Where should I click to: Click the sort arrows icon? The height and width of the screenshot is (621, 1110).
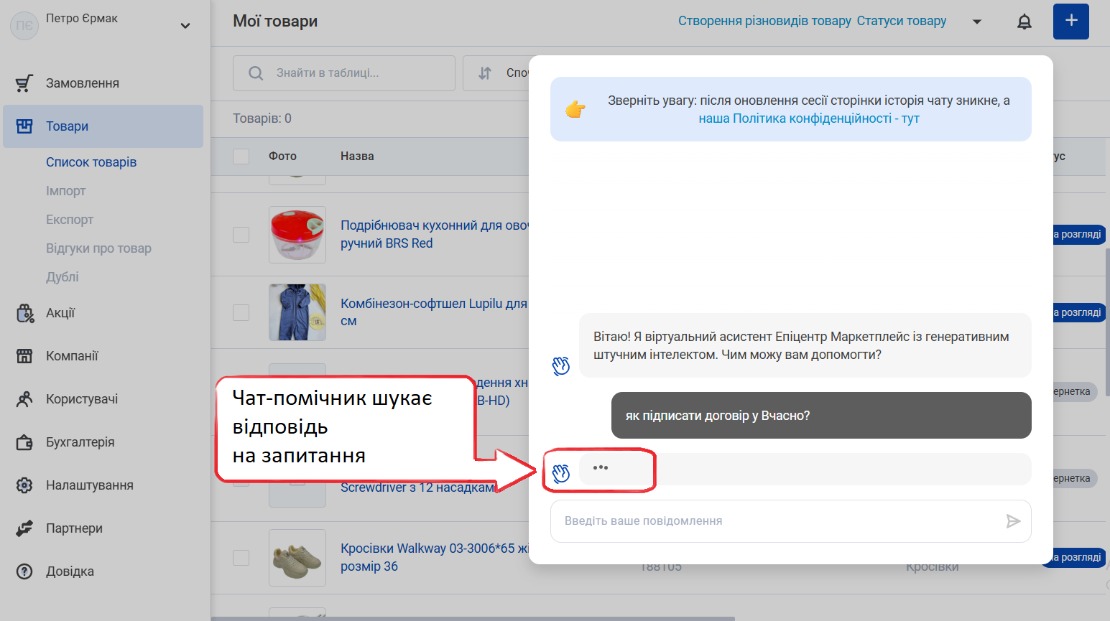pos(485,73)
